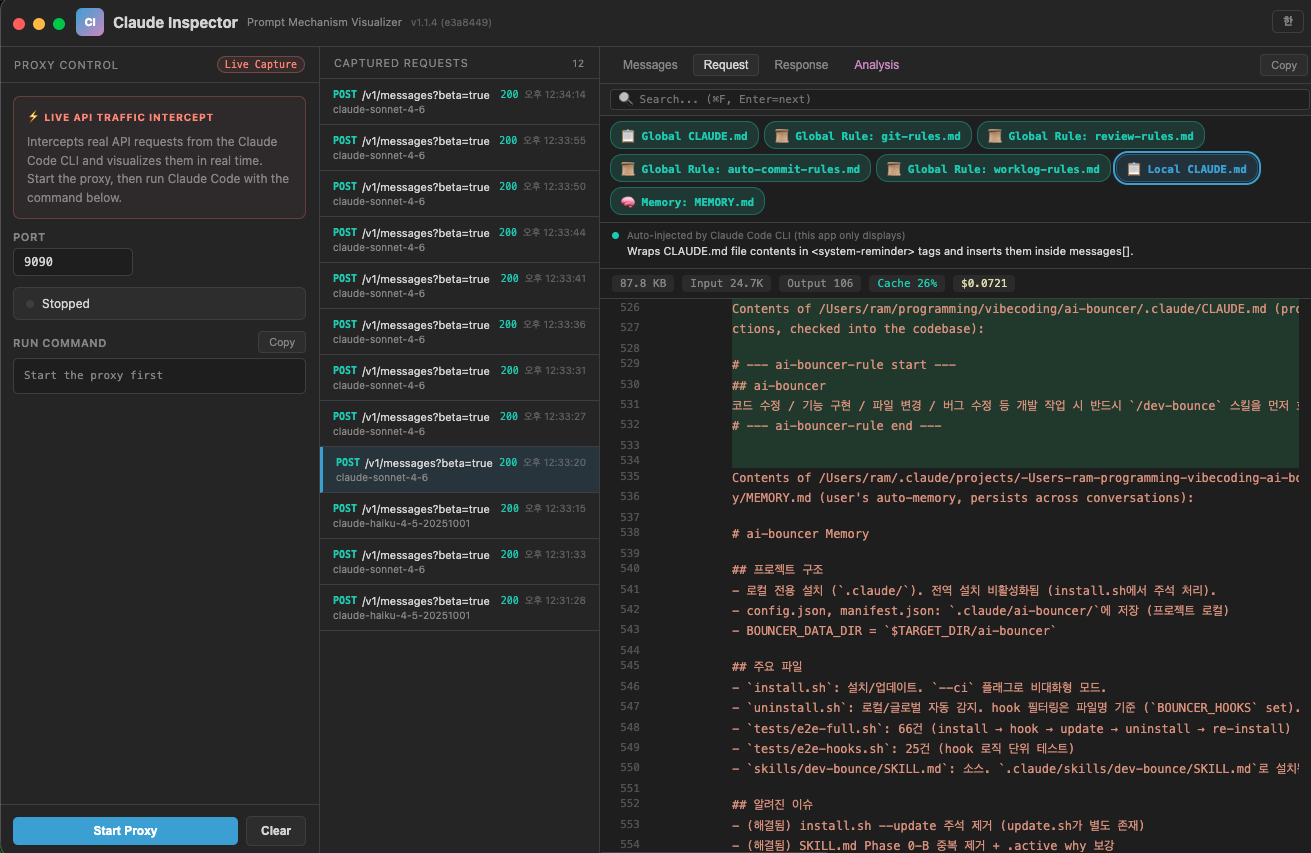The height and width of the screenshot is (853, 1311).
Task: Click the green dot beside Auto-injected note
Action: [x=616, y=236]
